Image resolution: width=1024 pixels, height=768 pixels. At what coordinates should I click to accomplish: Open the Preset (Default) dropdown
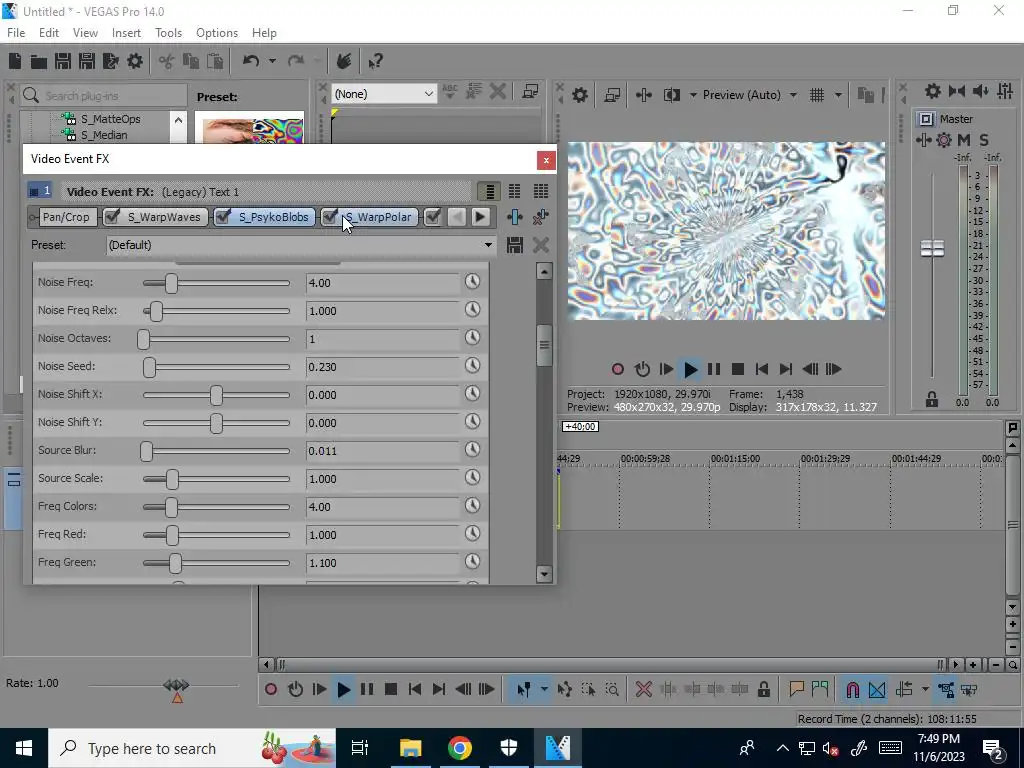pos(300,245)
